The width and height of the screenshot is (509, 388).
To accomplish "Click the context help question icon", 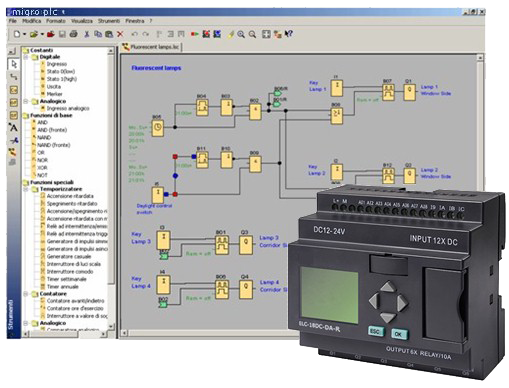I will [289, 34].
